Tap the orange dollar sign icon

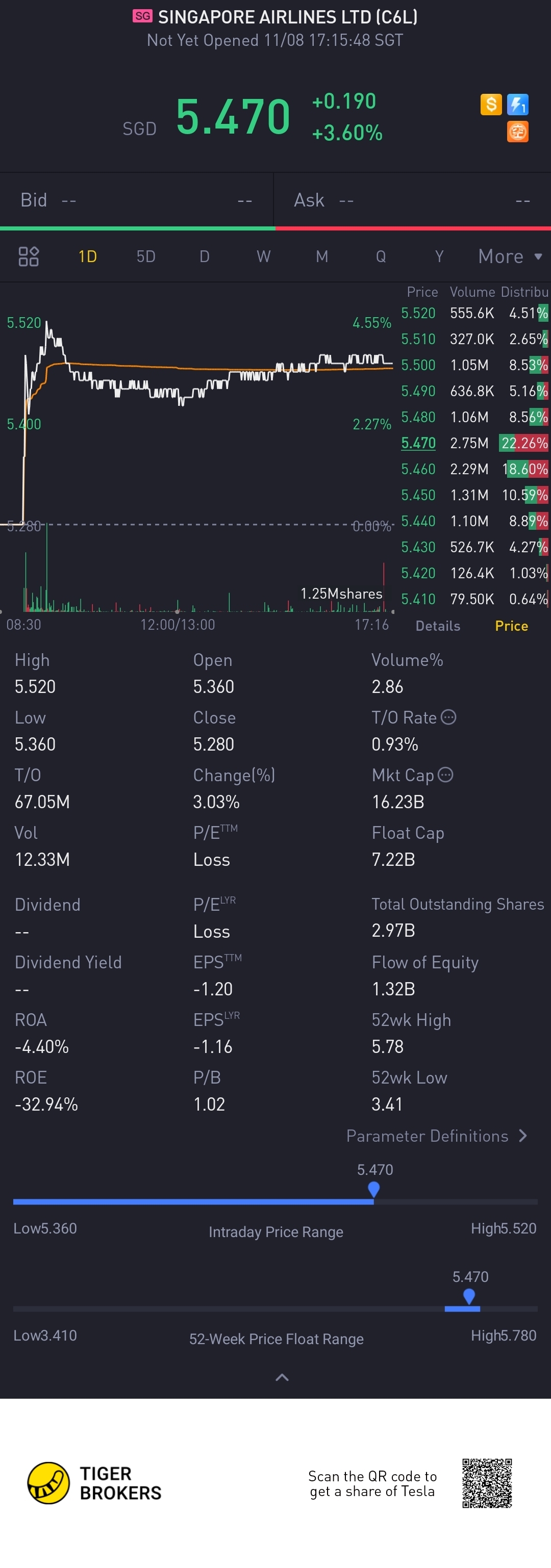coord(491,104)
